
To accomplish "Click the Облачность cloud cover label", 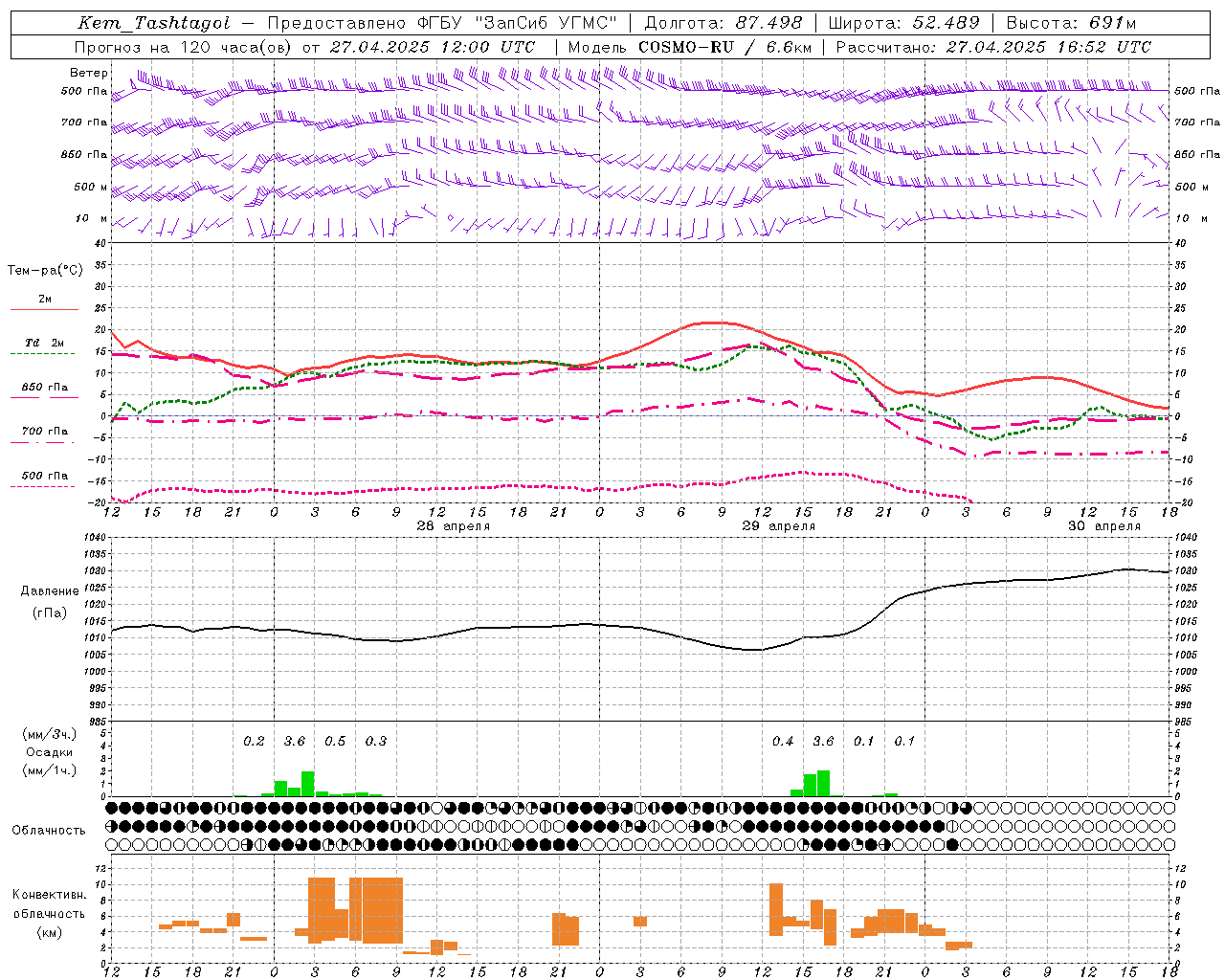I will [49, 831].
